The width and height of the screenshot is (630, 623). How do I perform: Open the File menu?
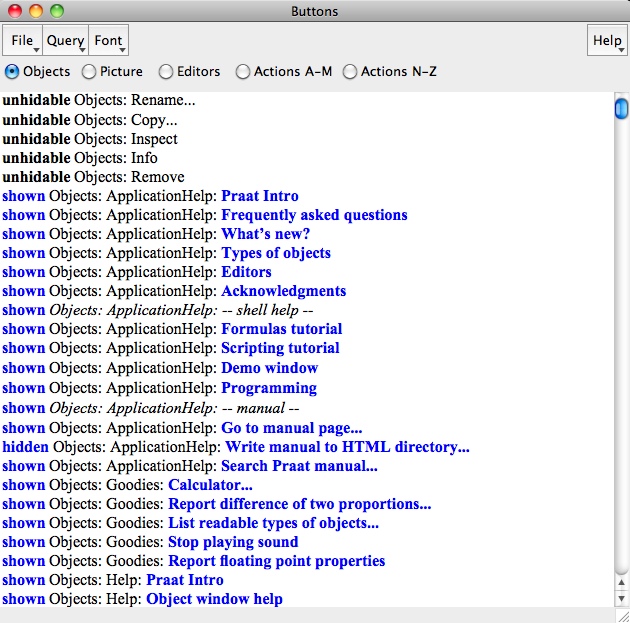coord(22,41)
